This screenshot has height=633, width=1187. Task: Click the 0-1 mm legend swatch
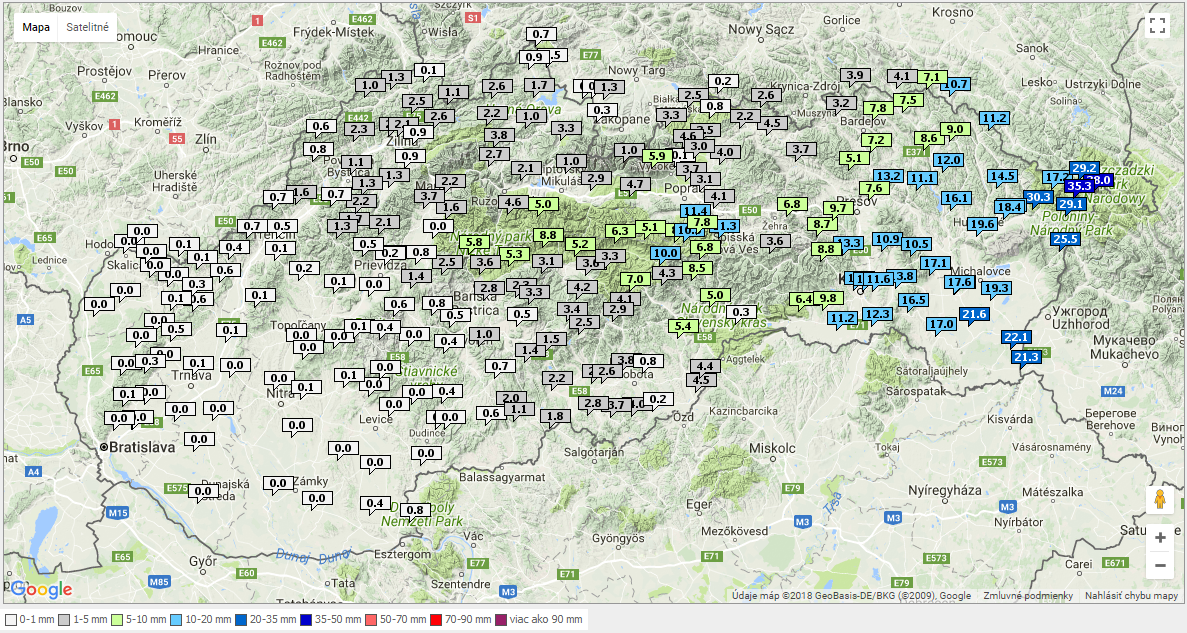click(11, 620)
